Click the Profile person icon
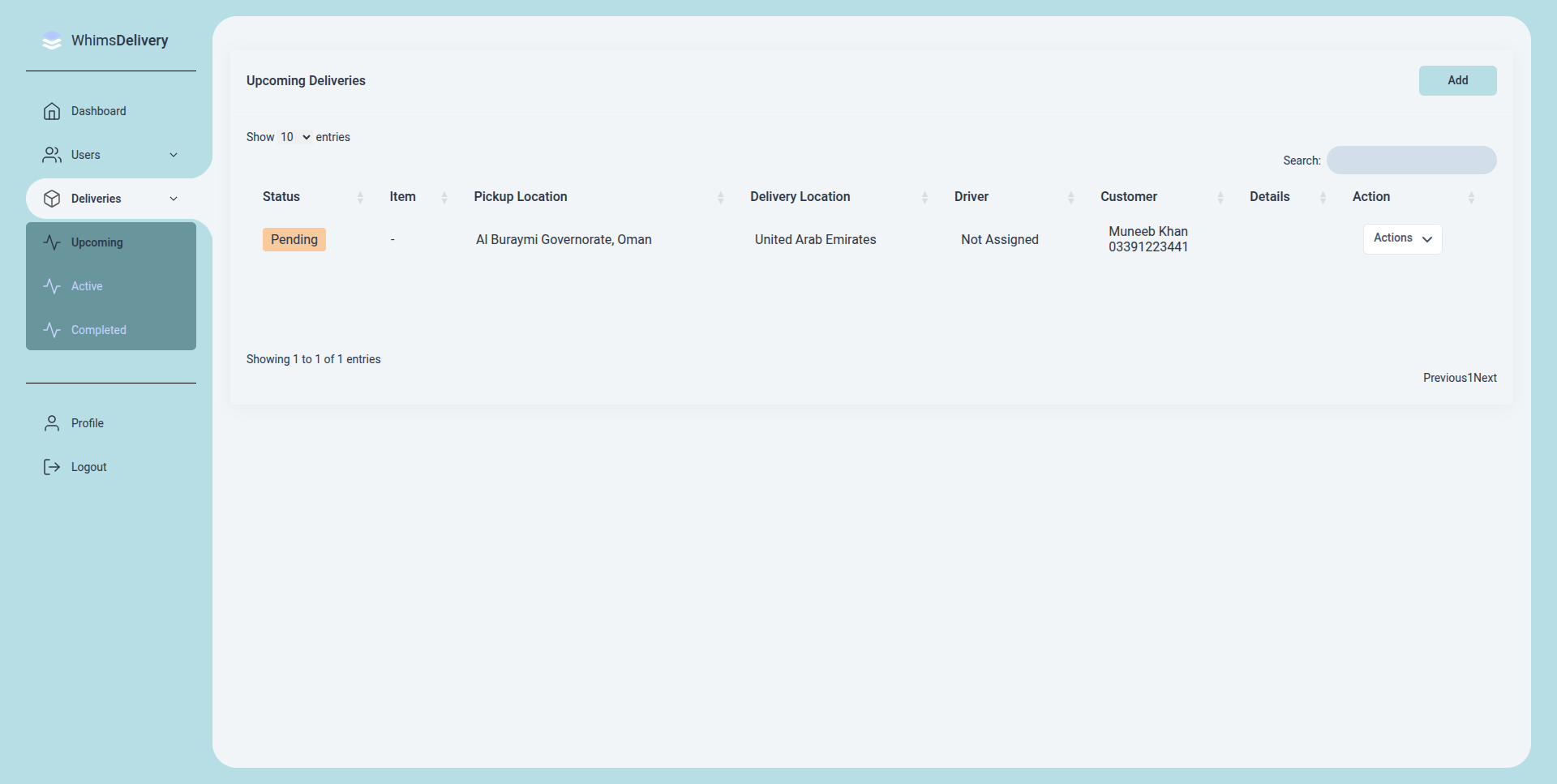The height and width of the screenshot is (784, 1557). (52, 422)
